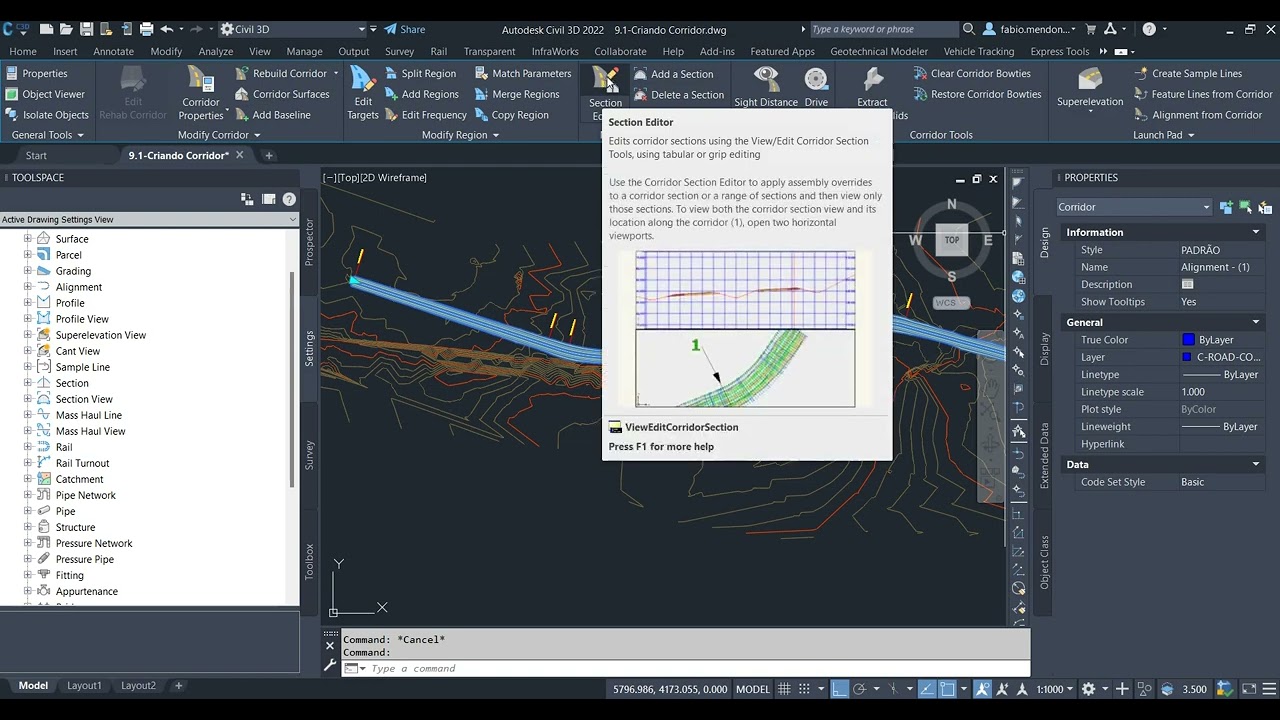Click Toolspace help icon
1280x720 pixels.
coord(289,199)
